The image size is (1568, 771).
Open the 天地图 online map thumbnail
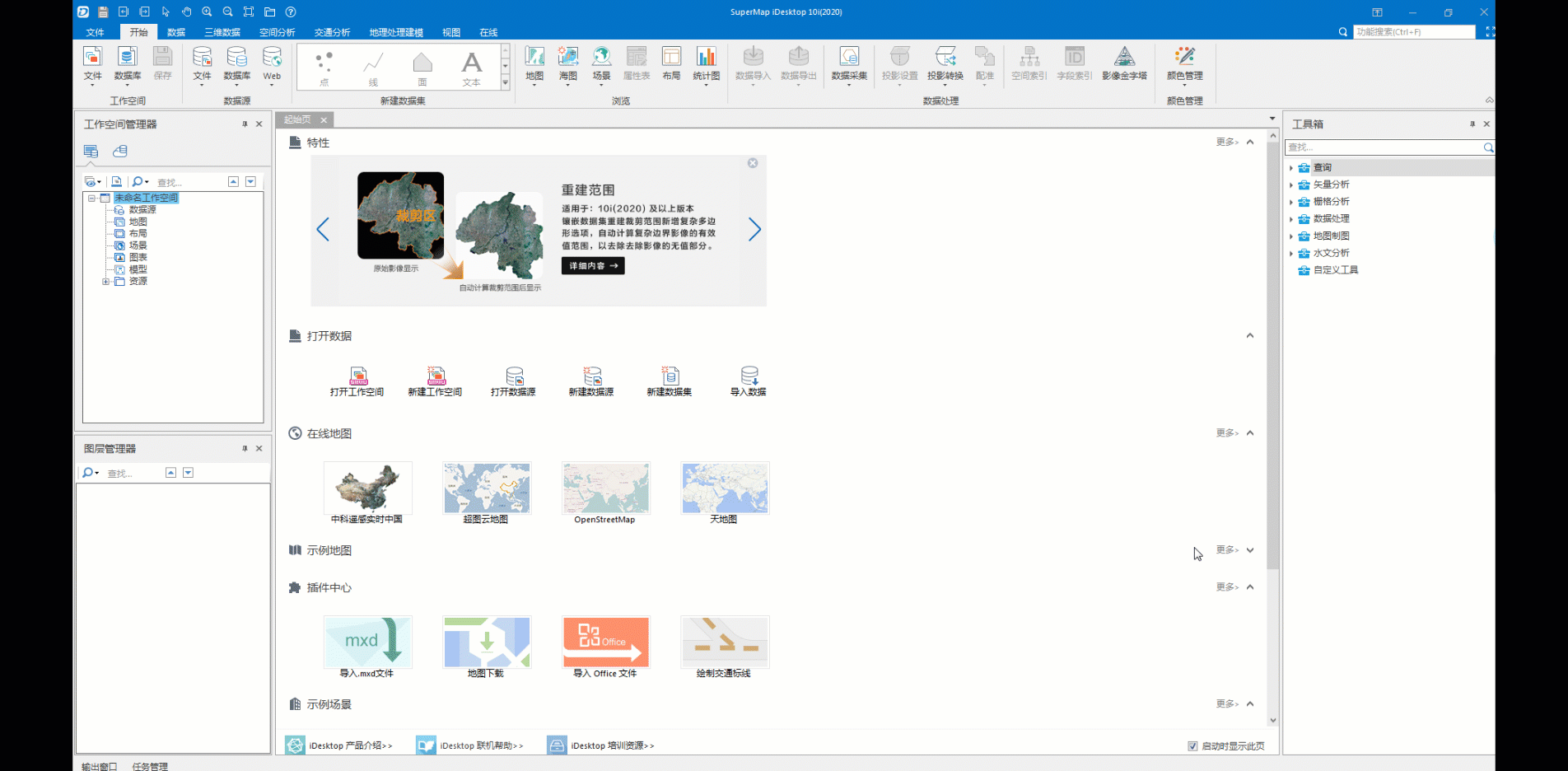pos(725,488)
